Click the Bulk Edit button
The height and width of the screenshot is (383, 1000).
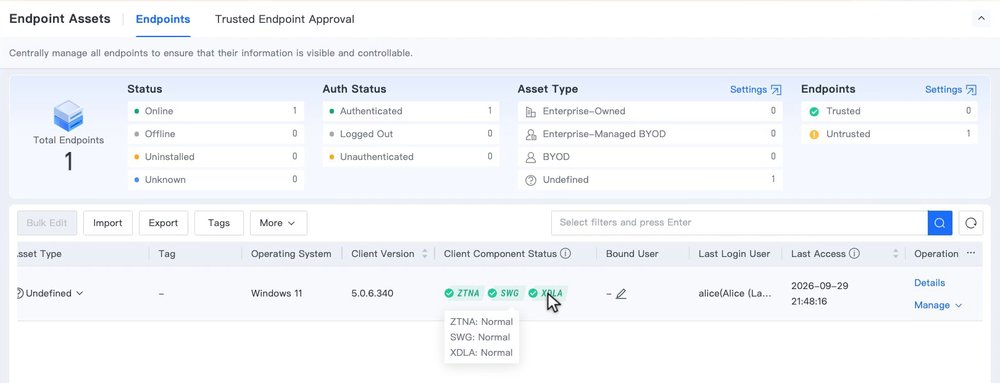tap(47, 223)
